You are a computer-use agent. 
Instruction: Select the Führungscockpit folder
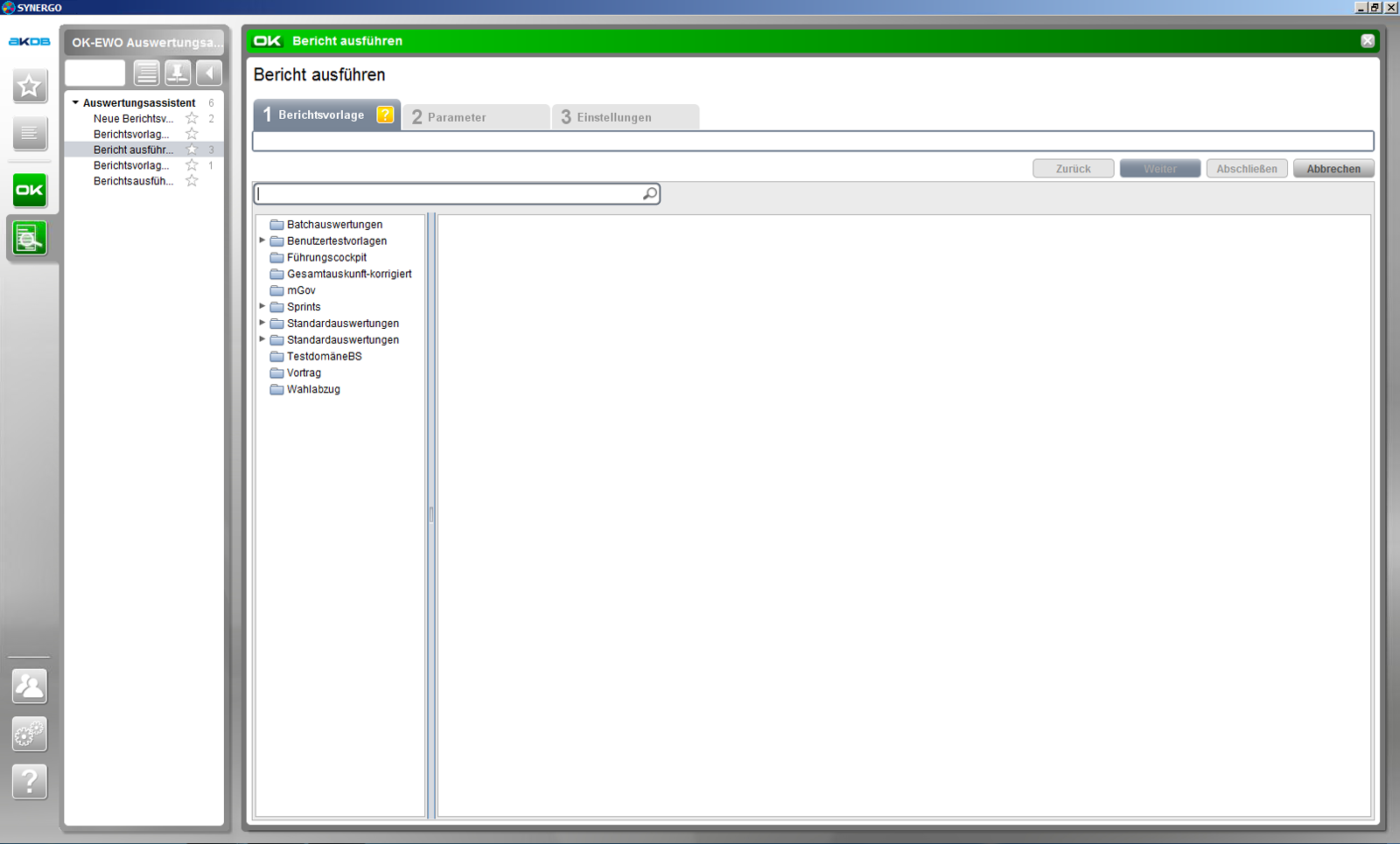coord(326,257)
